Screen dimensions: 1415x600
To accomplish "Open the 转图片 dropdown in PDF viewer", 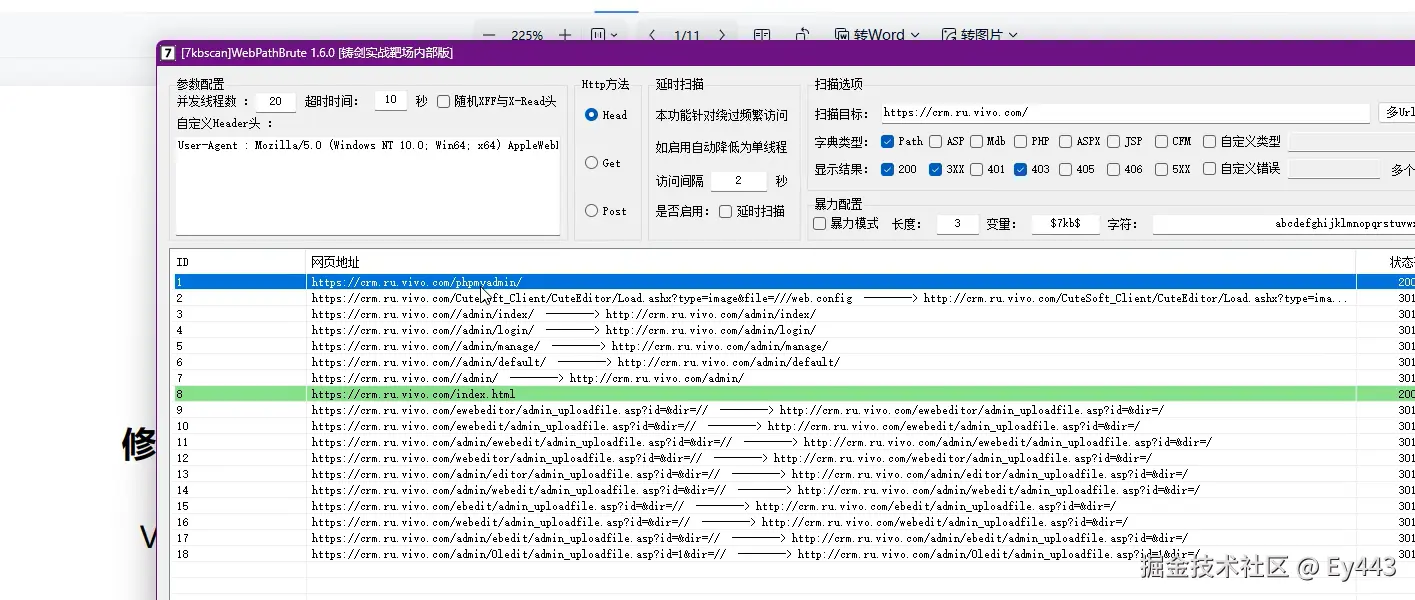I will click(x=980, y=35).
